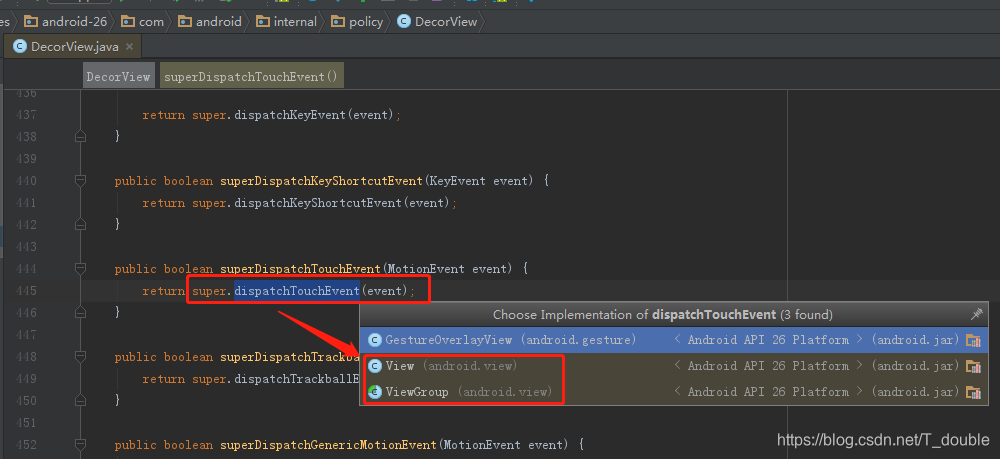Click the superDispatchTouchEvent() structure breadcrumb
The height and width of the screenshot is (459, 1000).
(251, 76)
